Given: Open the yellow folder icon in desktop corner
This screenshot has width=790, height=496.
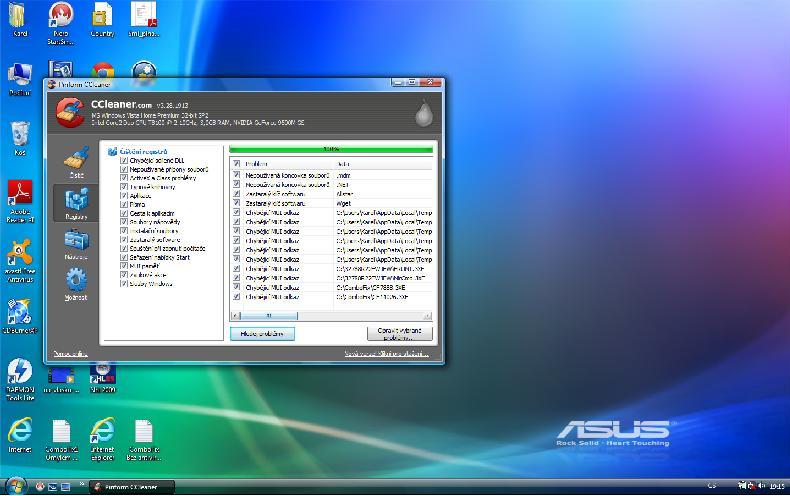Looking at the screenshot, I should coord(20,20).
